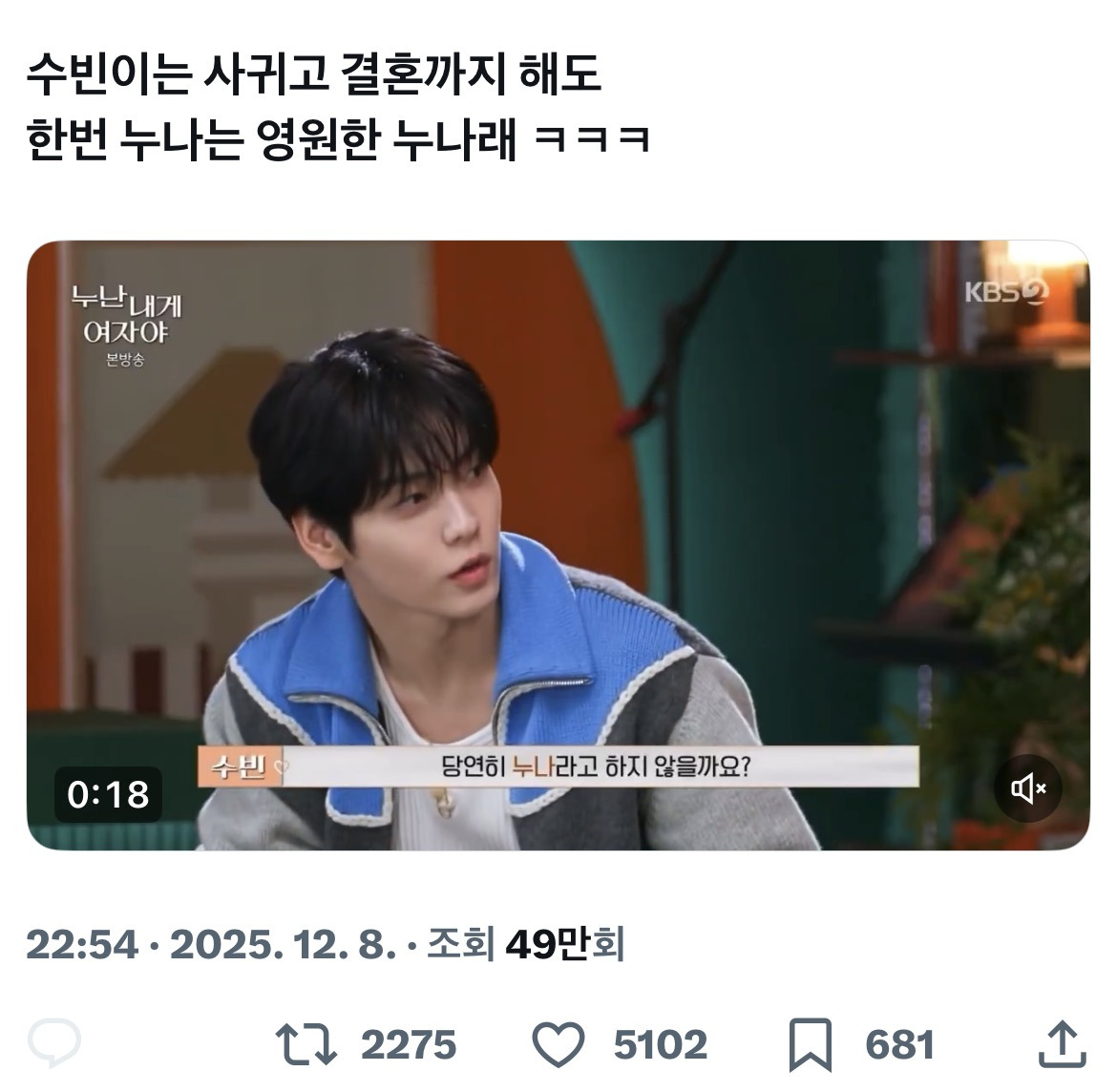
Task: Like the post with heart icon
Action: click(558, 1044)
